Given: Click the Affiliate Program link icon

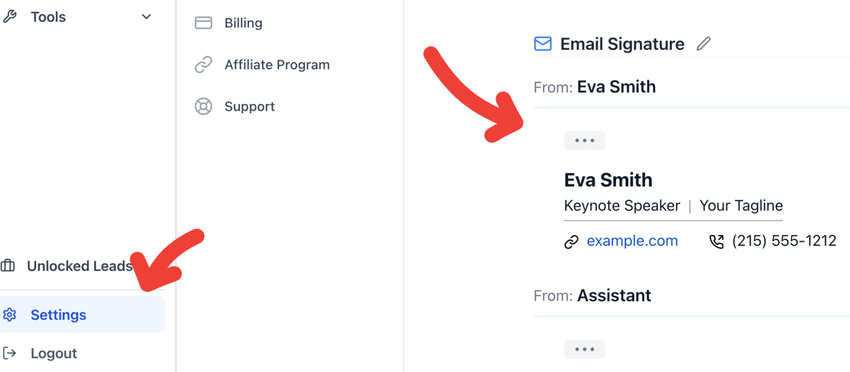Looking at the screenshot, I should (203, 65).
